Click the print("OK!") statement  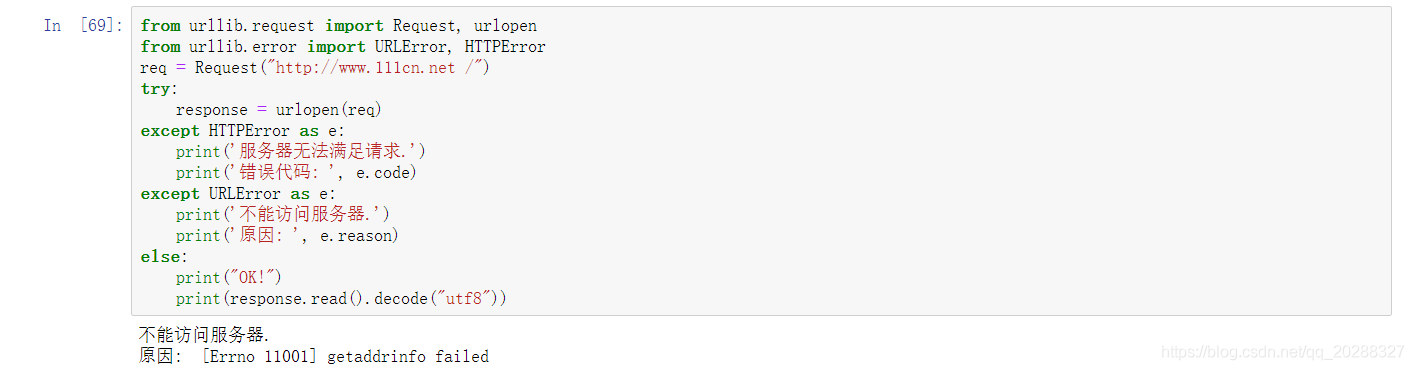[229, 278]
